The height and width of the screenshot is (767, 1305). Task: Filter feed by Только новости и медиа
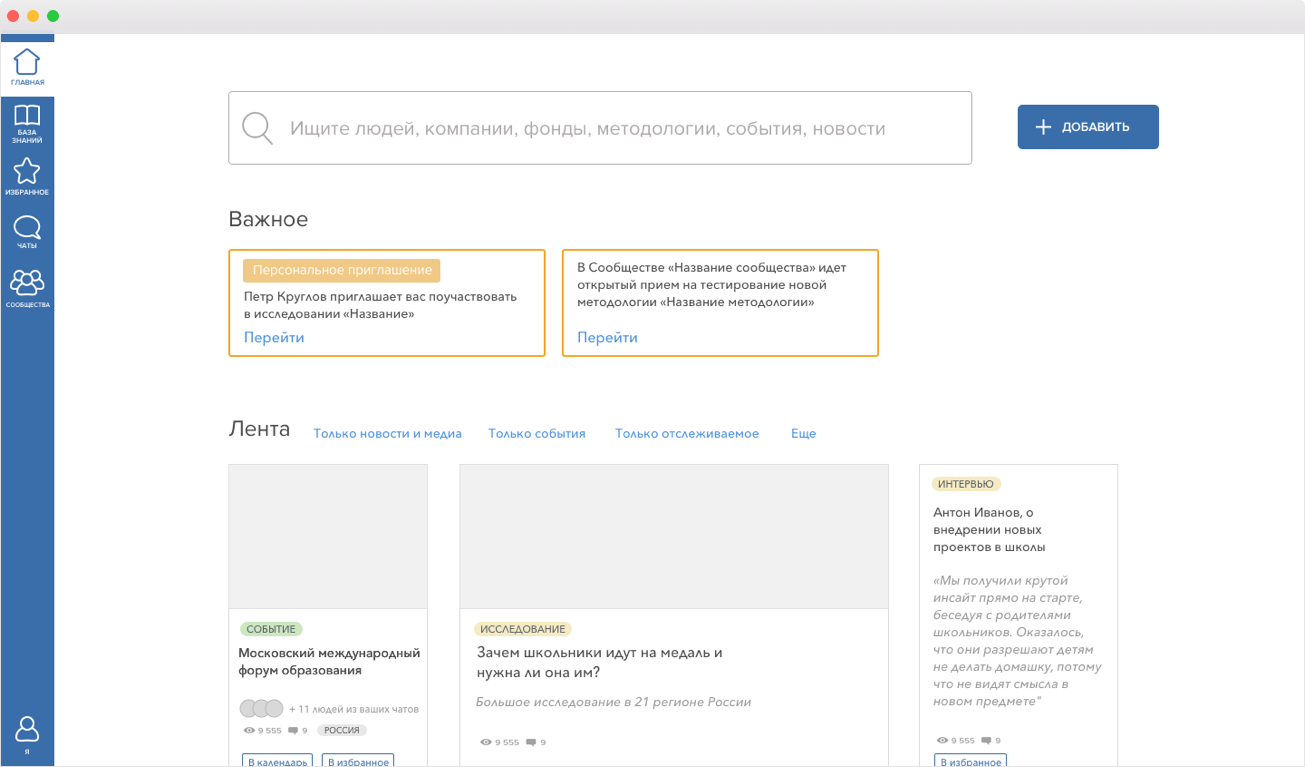pos(387,434)
